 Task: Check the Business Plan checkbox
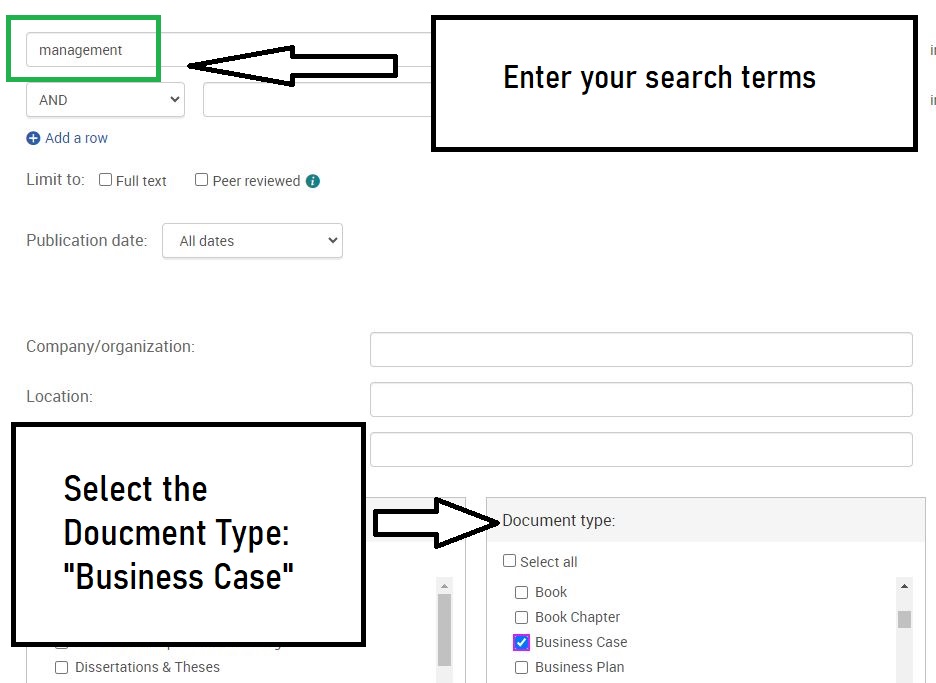(x=521, y=667)
